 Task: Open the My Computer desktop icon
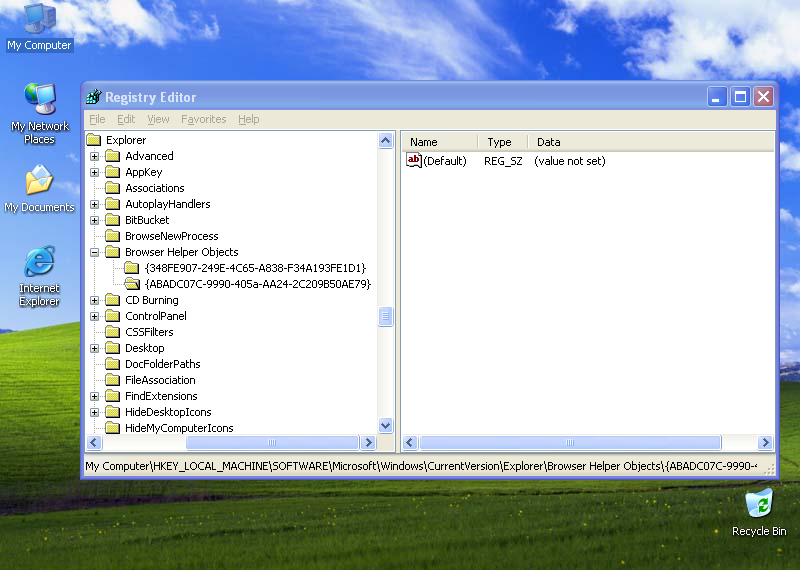coord(40,27)
